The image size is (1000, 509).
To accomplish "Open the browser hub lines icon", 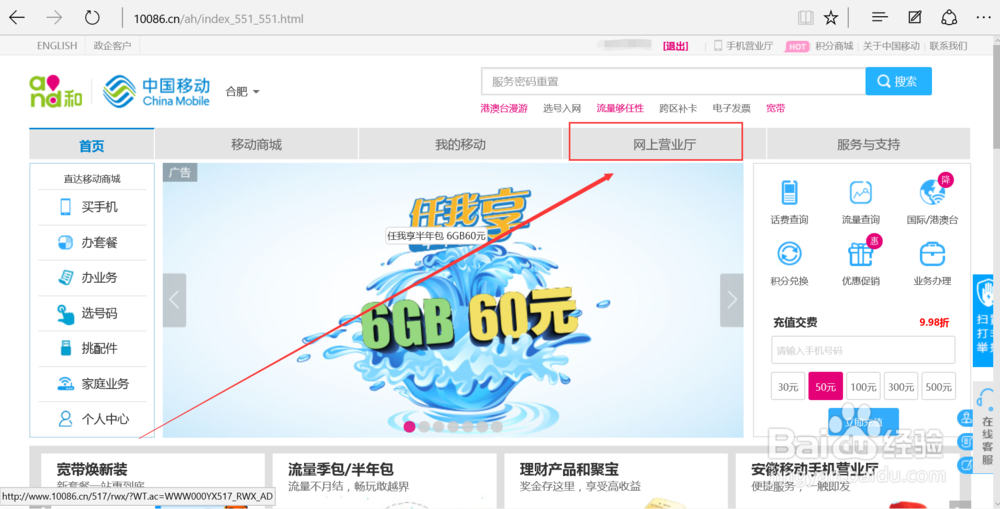I will pyautogui.click(x=880, y=17).
